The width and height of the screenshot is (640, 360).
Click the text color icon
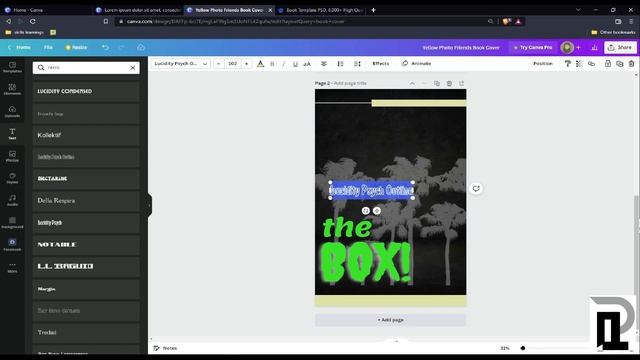260,64
